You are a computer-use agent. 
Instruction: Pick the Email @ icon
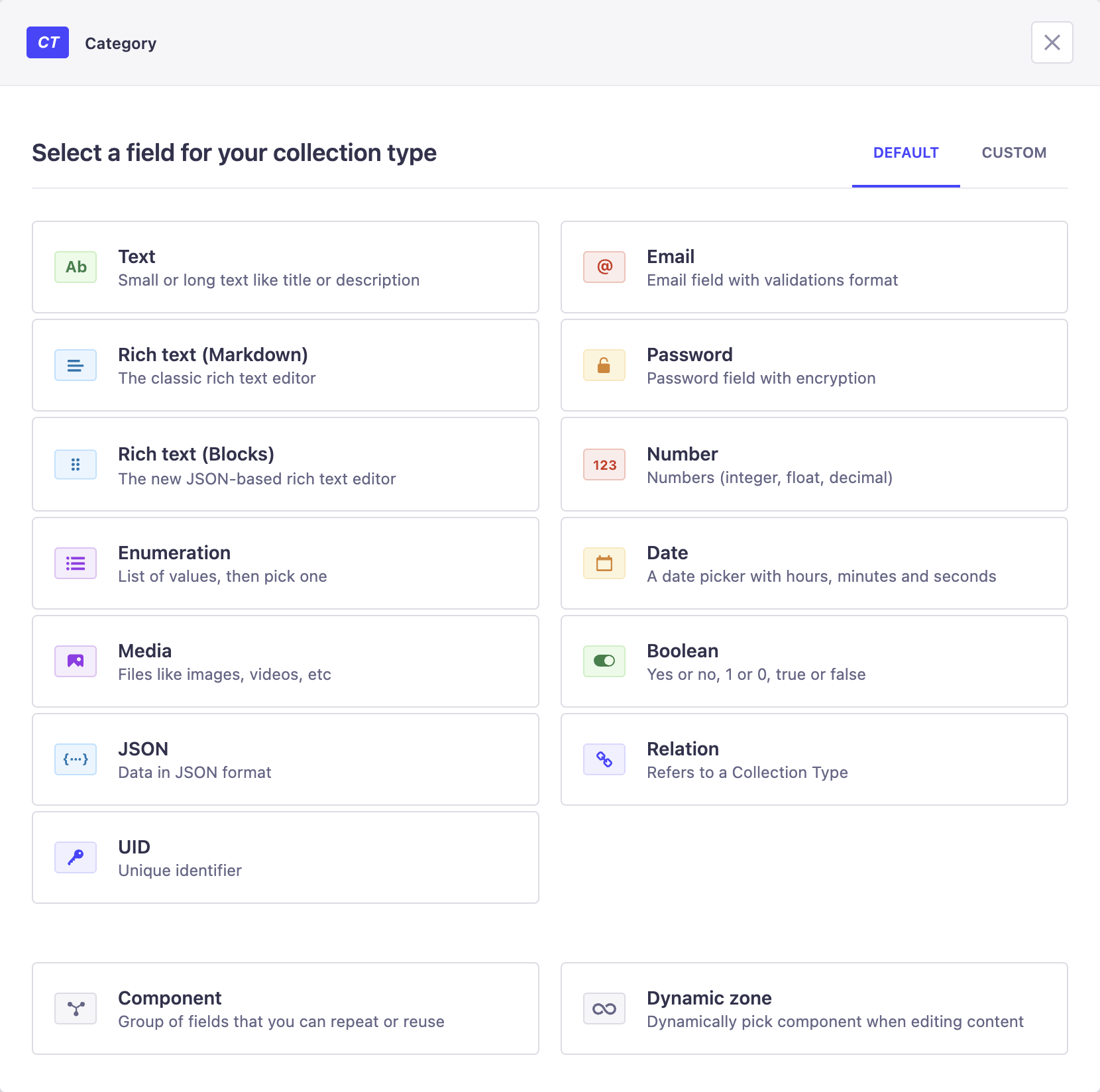[604, 267]
